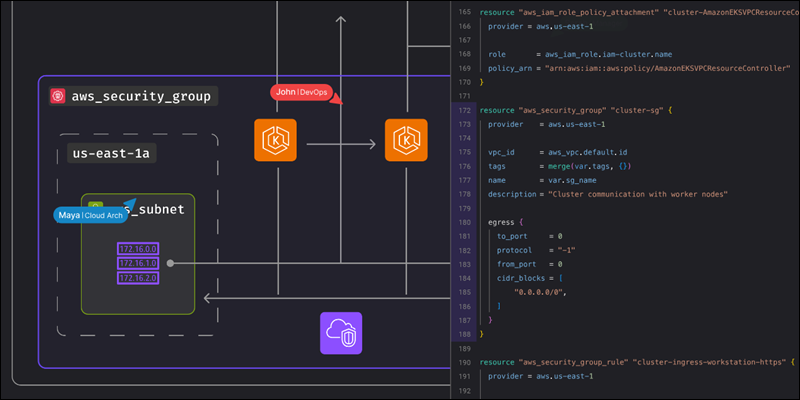This screenshot has height=400, width=800.
Task: Click provider value on line 173
Action: [x=577, y=124]
